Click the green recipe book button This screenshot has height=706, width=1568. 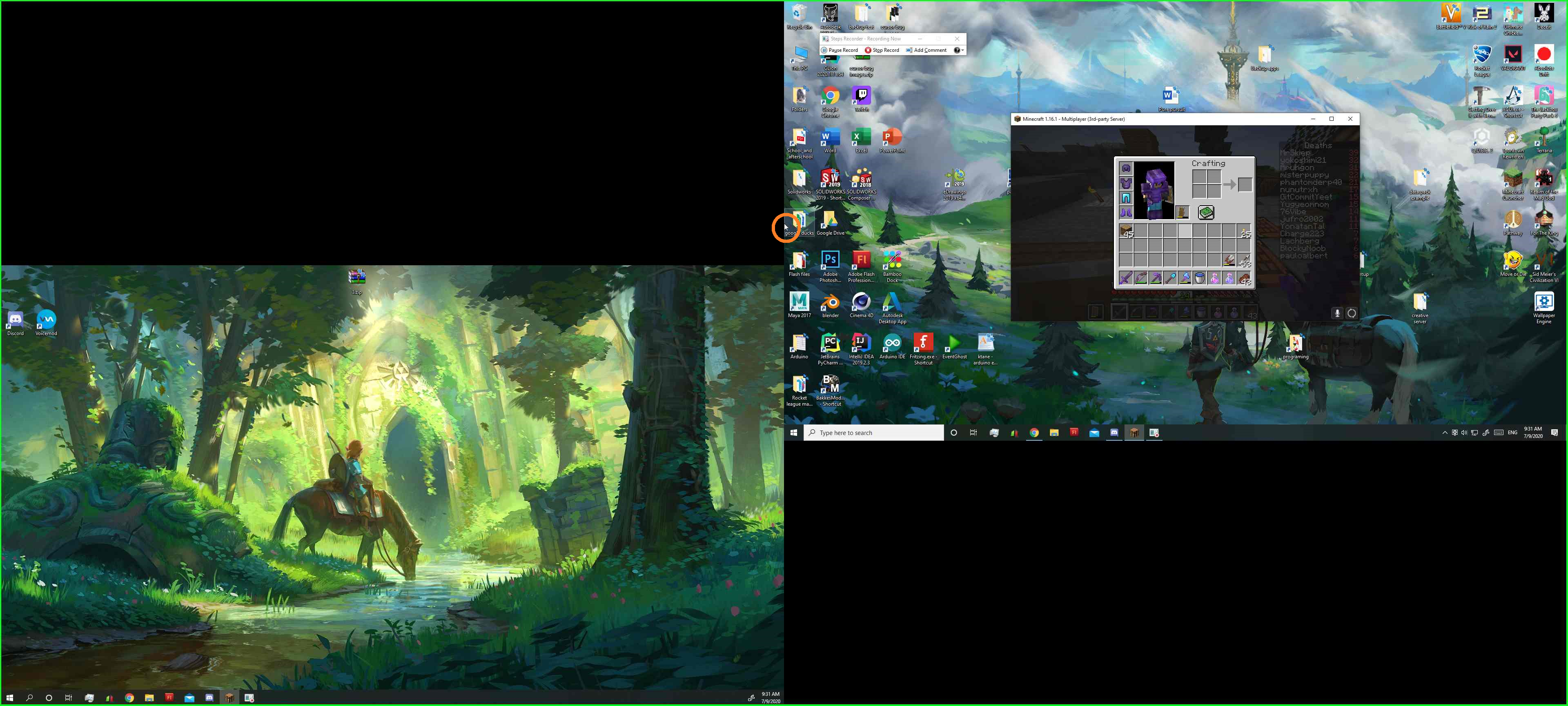[x=1206, y=212]
